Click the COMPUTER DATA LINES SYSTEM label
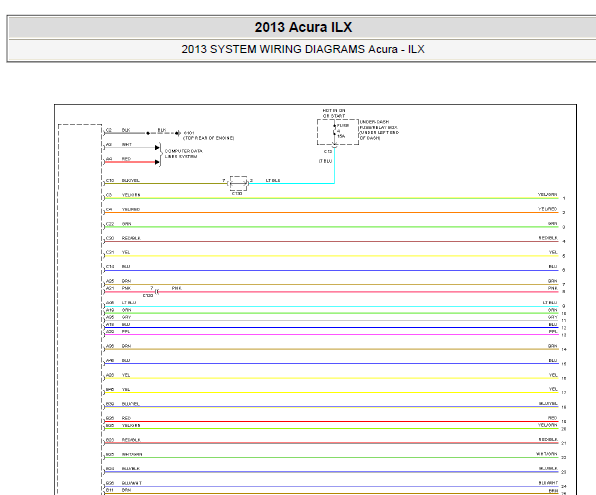 click(184, 154)
